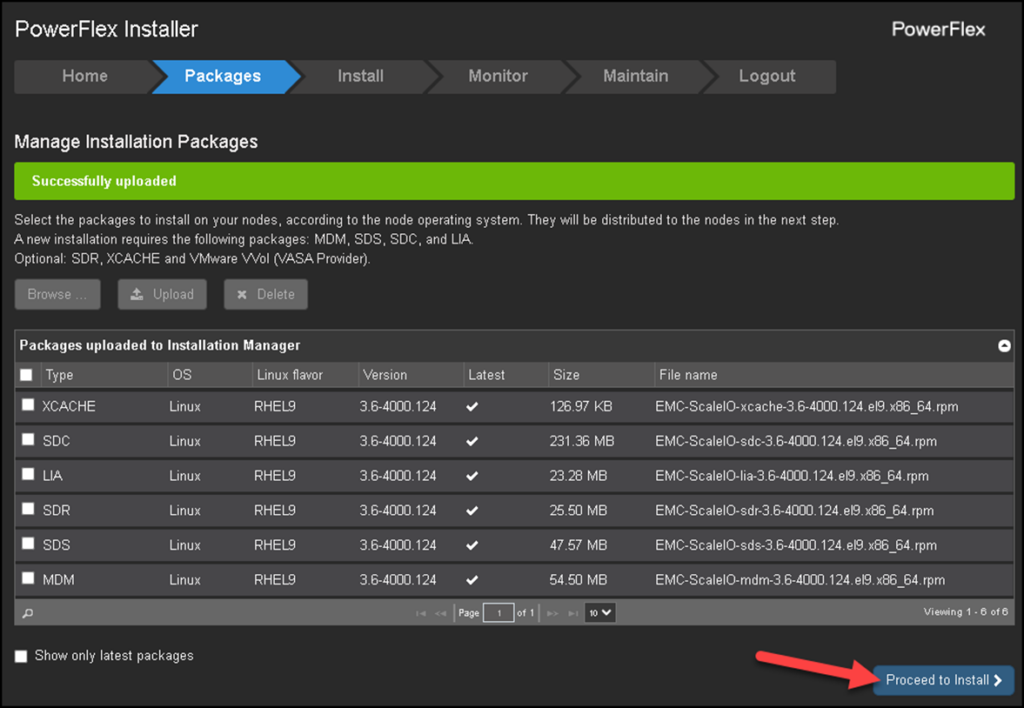Click the Proceed to Install button
This screenshot has height=708, width=1024.
(x=941, y=680)
